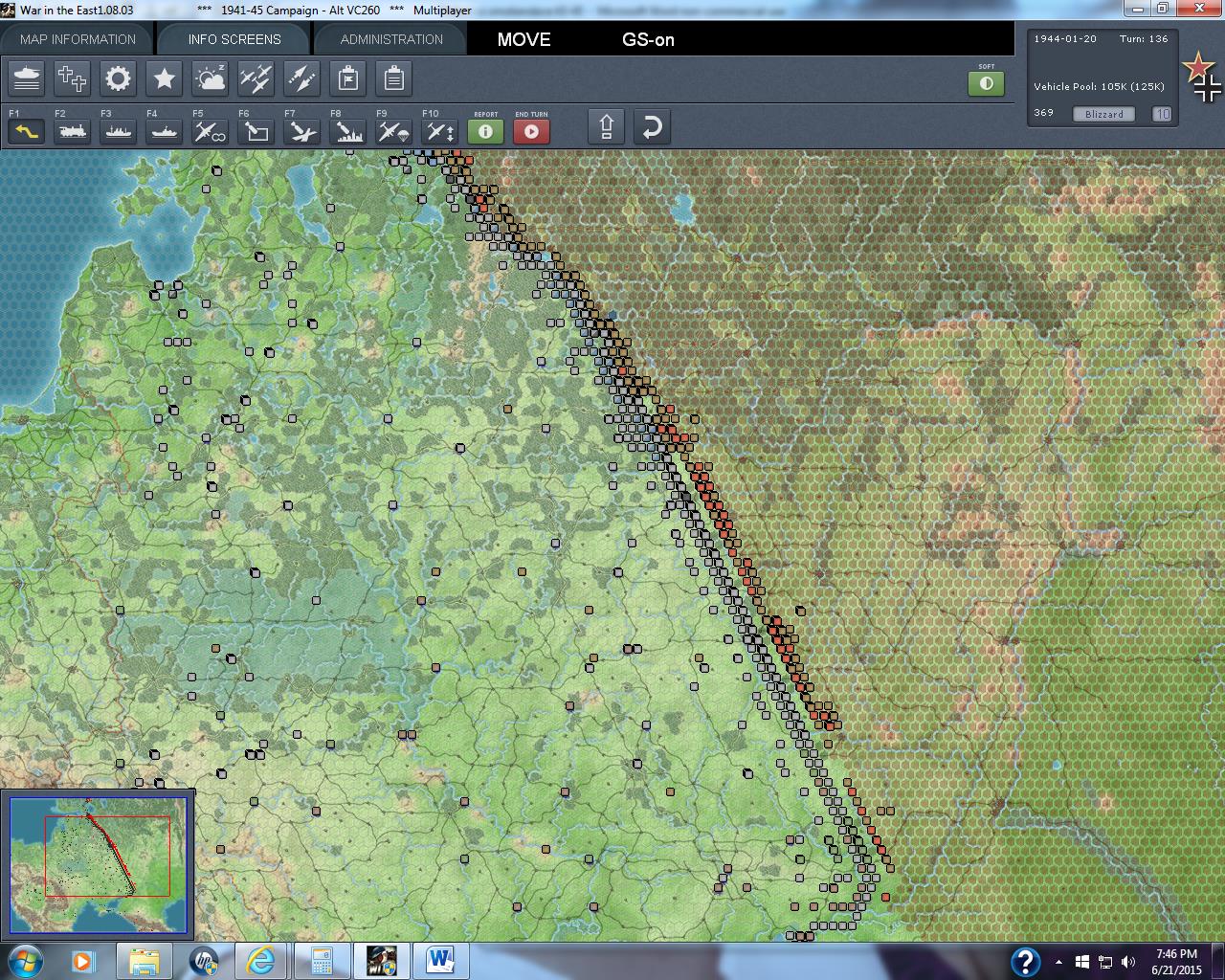
Task: Click the box showing 10
Action: click(1162, 114)
